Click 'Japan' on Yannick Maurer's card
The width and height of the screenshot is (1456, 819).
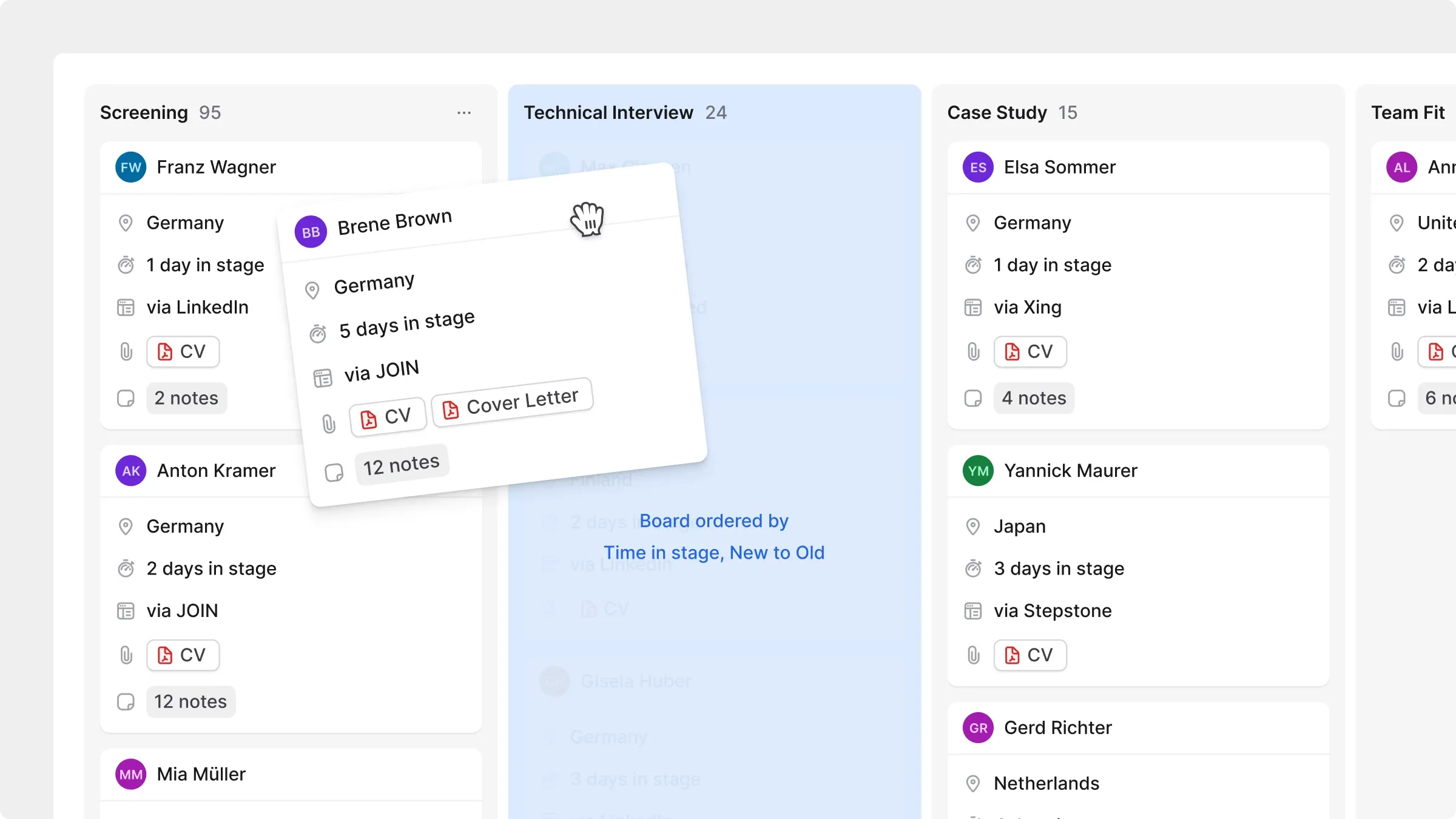pos(1020,527)
